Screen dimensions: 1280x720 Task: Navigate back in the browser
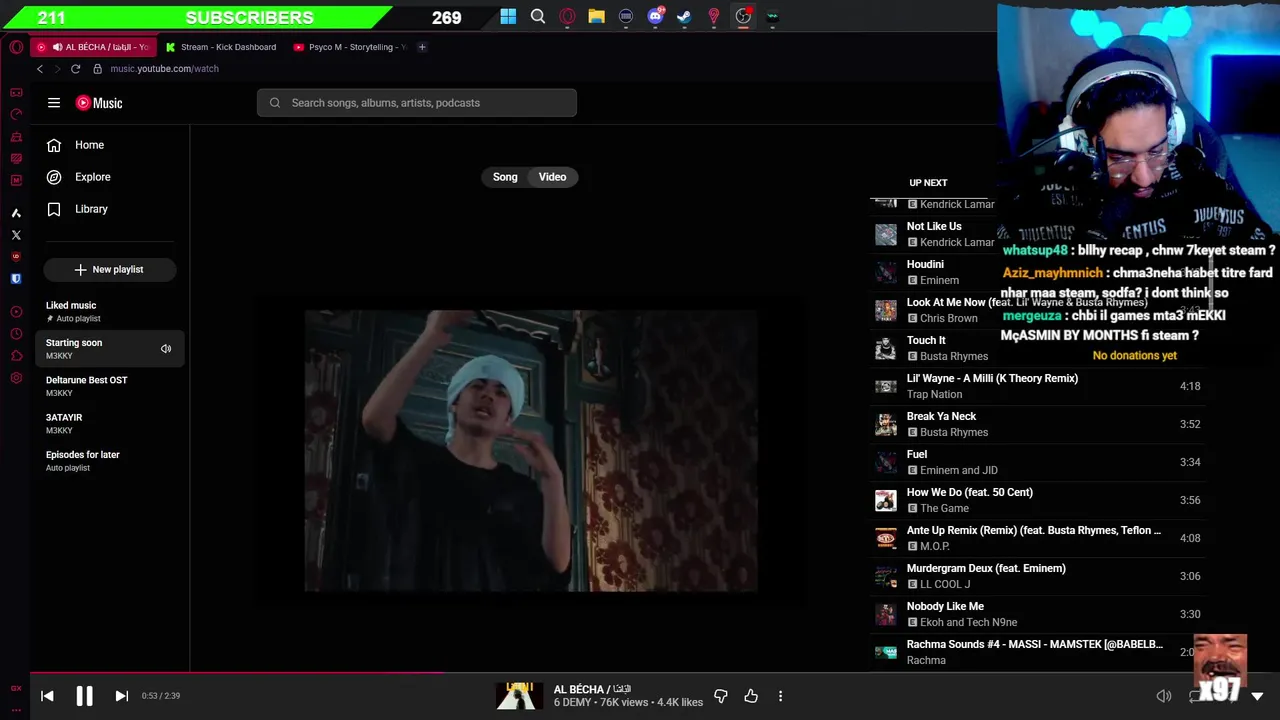pos(40,69)
